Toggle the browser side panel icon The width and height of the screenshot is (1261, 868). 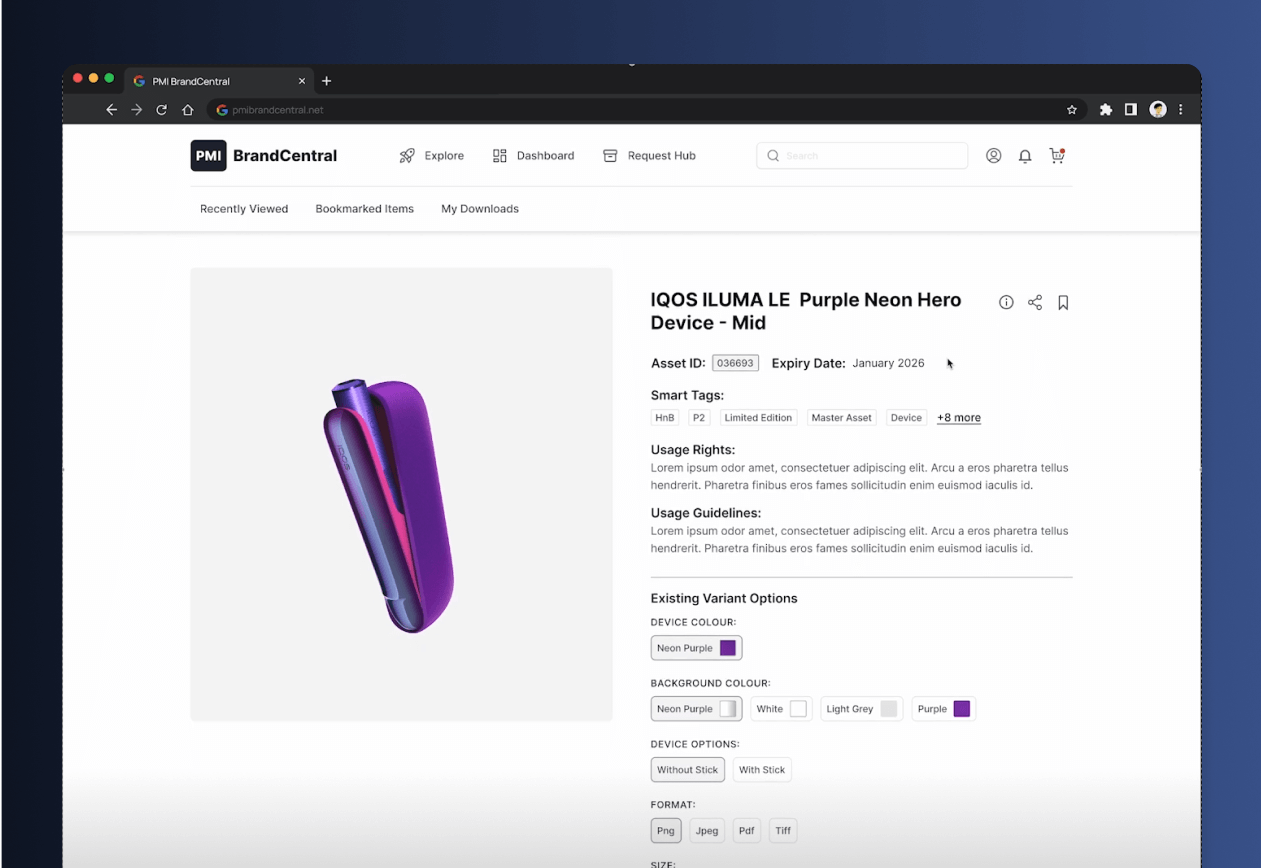click(x=1131, y=110)
